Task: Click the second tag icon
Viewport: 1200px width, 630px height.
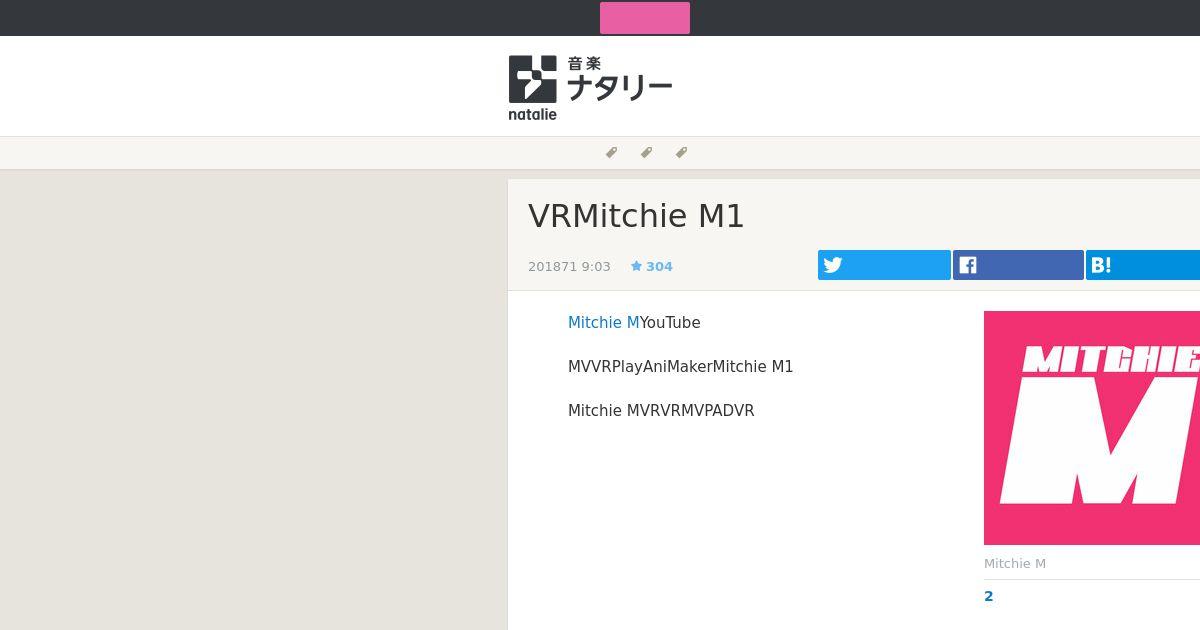Action: tap(647, 153)
